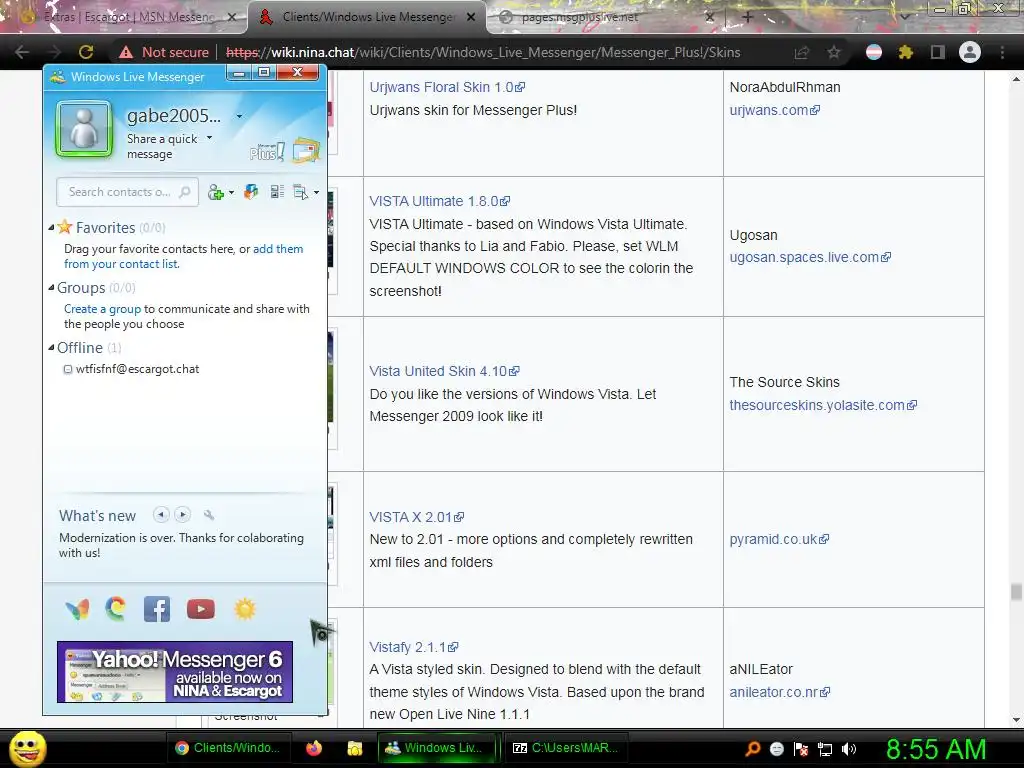Open the MSN butterfly shortcut
1024x768 pixels.
pyautogui.click(x=77, y=609)
